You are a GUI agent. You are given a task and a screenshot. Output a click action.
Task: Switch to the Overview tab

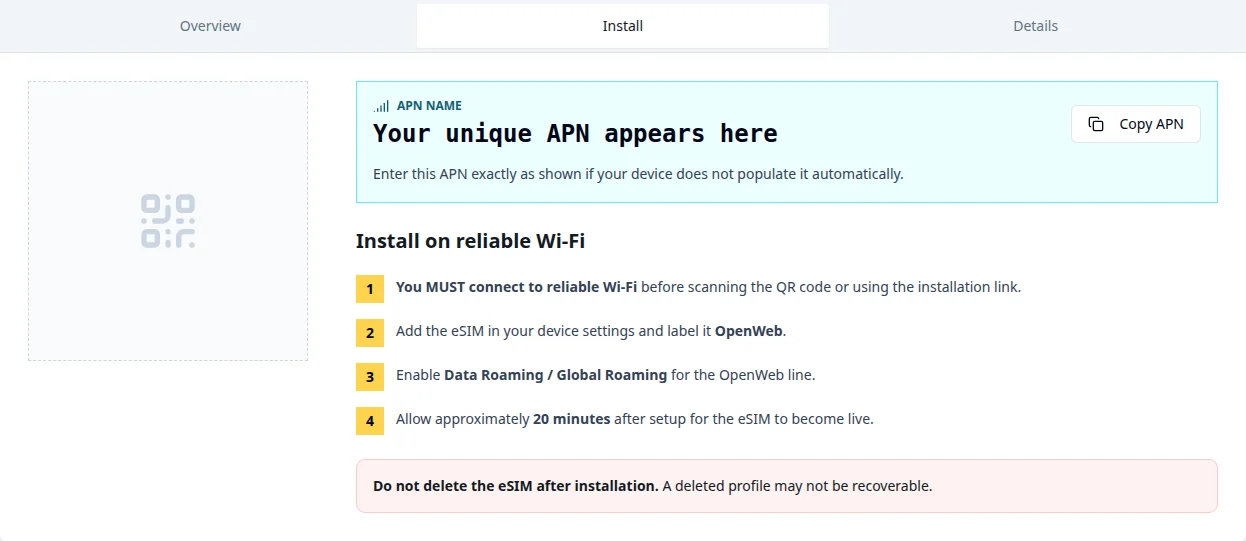coord(210,26)
